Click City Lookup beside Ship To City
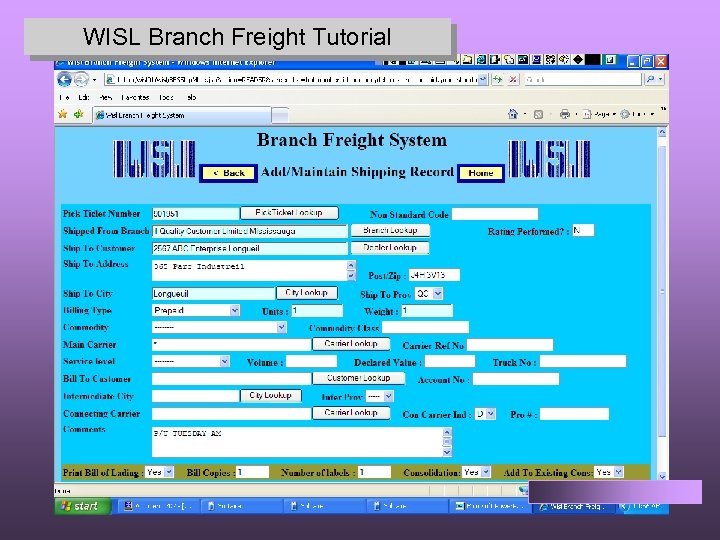Viewport: 720px width, 540px height. pyautogui.click(x=306, y=292)
